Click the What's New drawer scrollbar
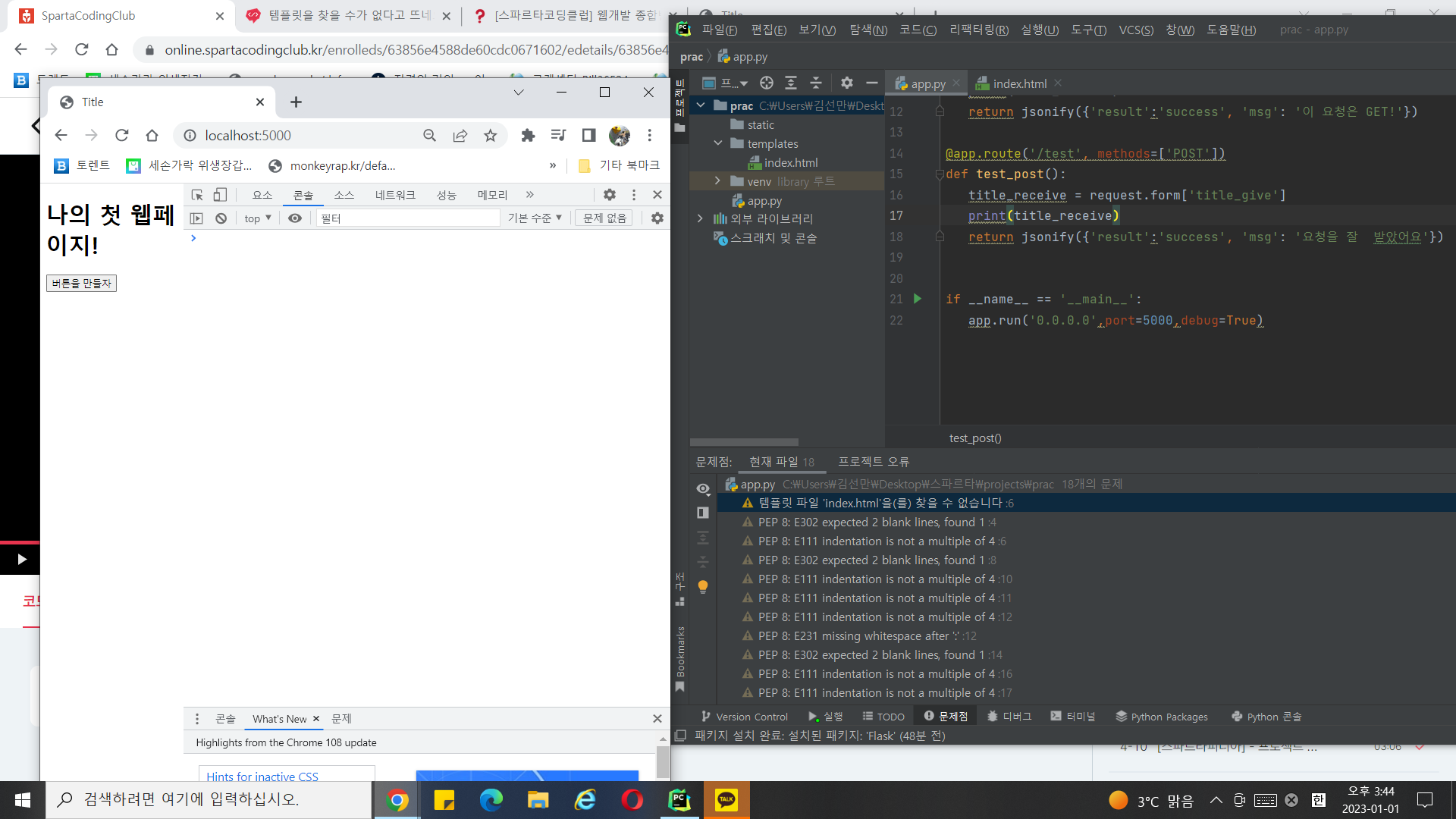 (663, 762)
